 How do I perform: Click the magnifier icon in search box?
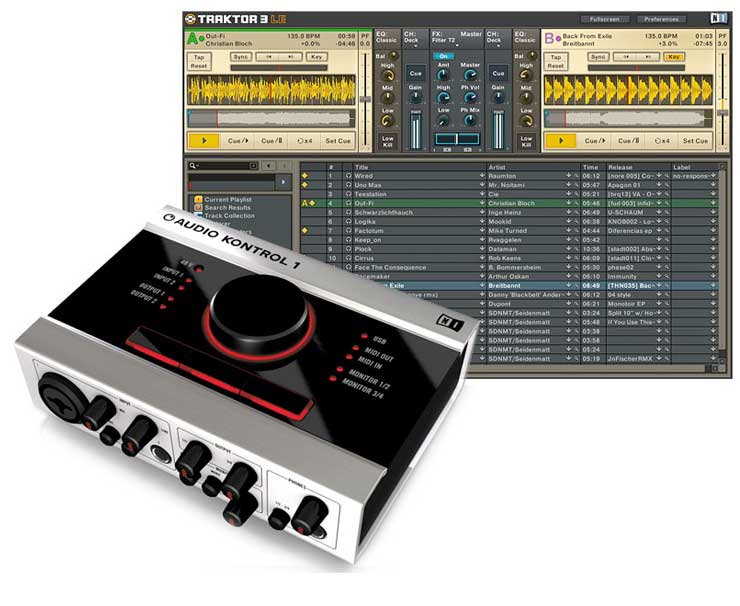tap(193, 166)
